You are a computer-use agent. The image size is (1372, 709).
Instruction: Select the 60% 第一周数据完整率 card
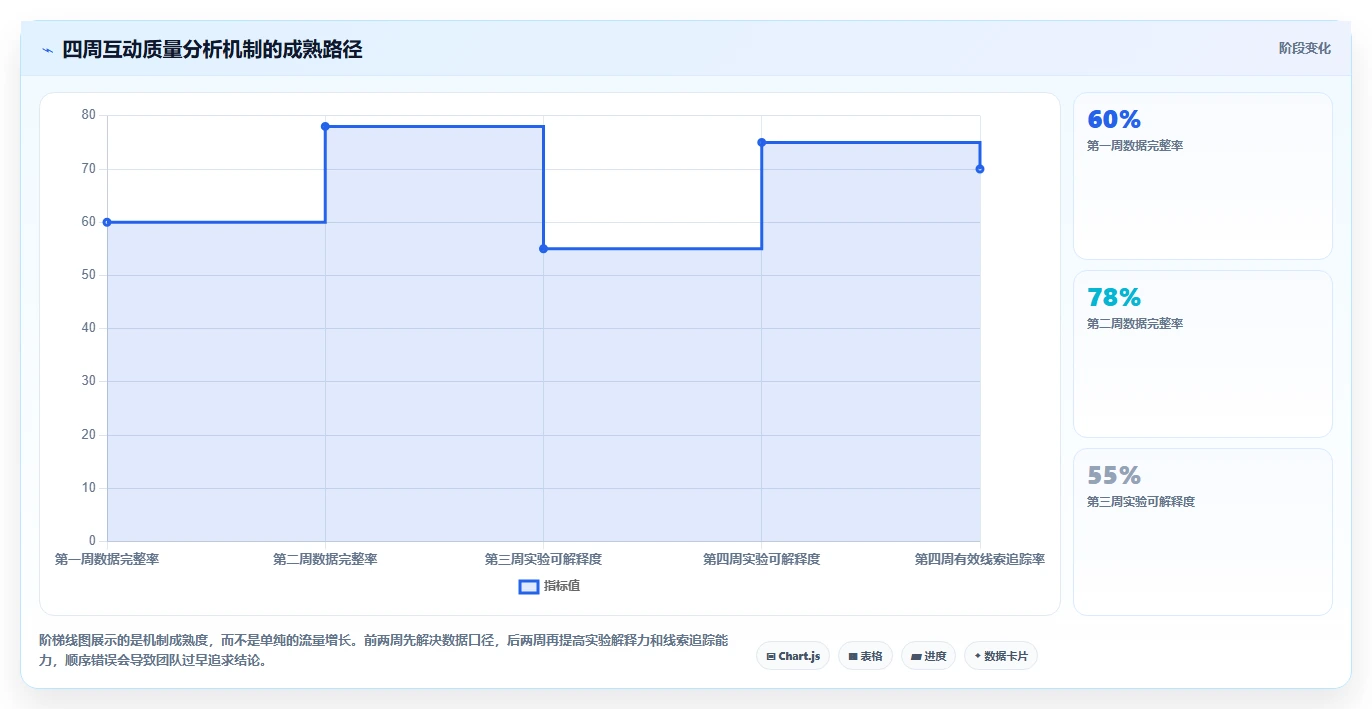1203,176
